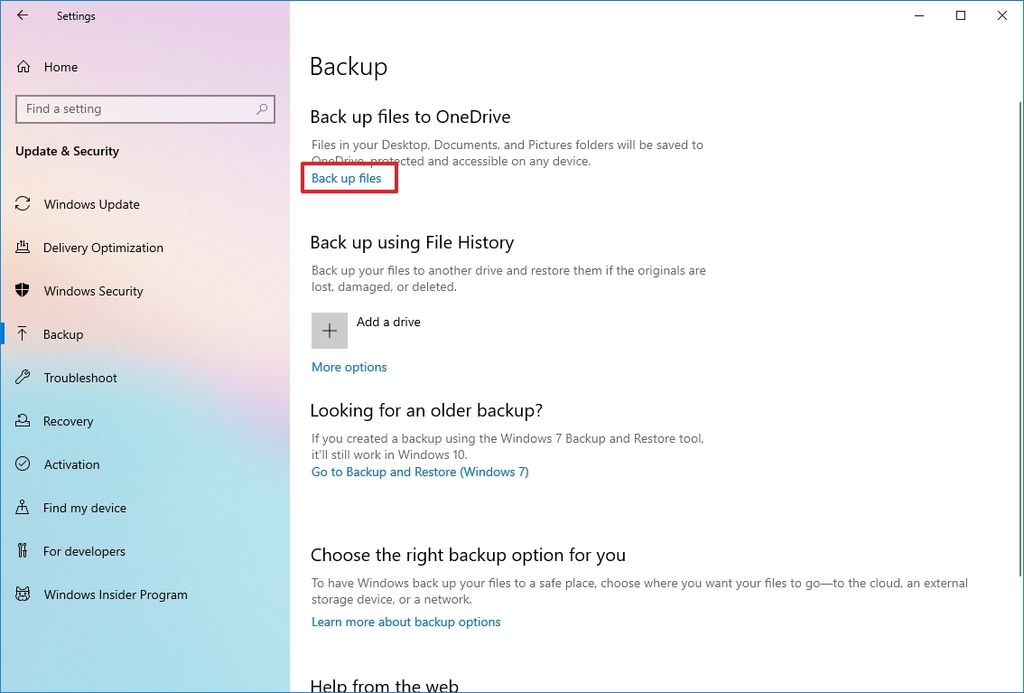Open For developers settings
Viewport: 1024px width, 693px height.
click(x=84, y=550)
